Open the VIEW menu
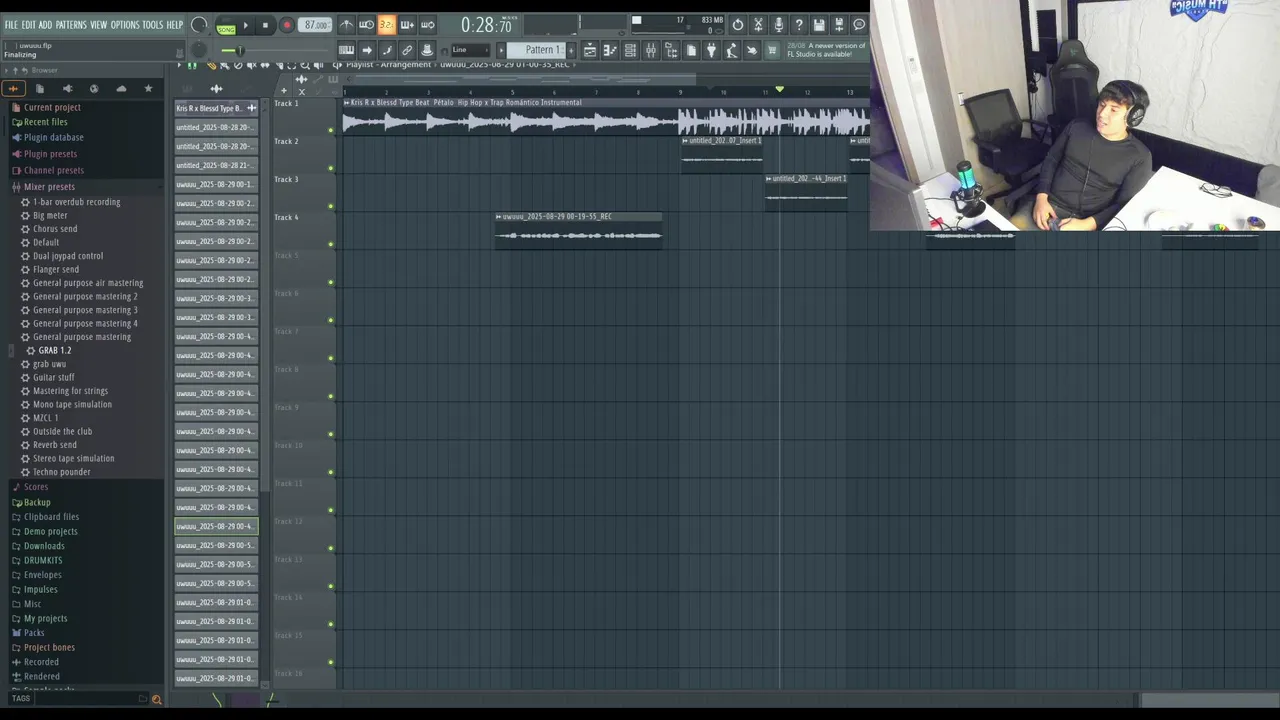The height and width of the screenshot is (720, 1280). tap(98, 25)
